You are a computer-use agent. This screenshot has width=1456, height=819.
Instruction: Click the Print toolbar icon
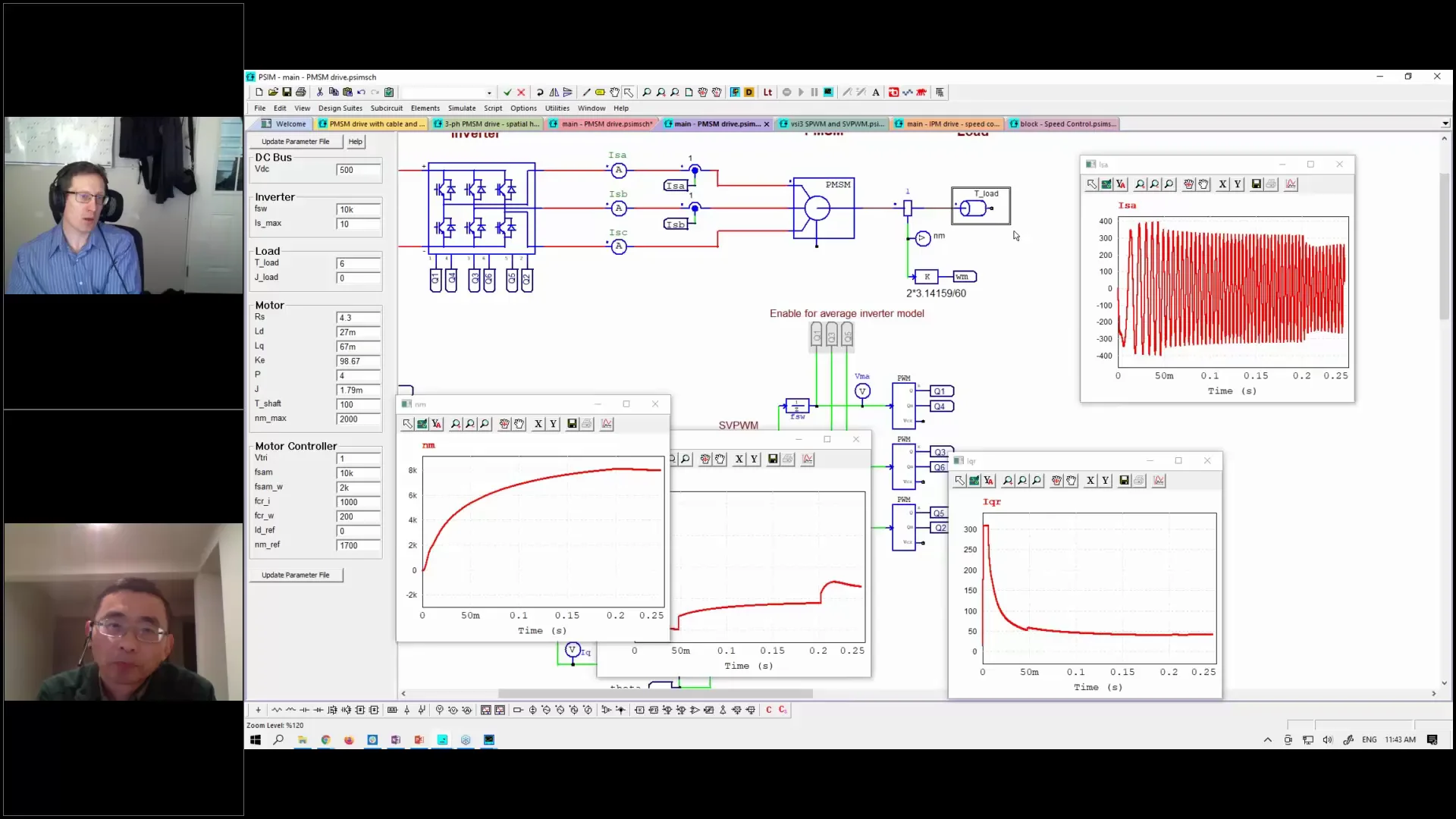click(x=301, y=93)
